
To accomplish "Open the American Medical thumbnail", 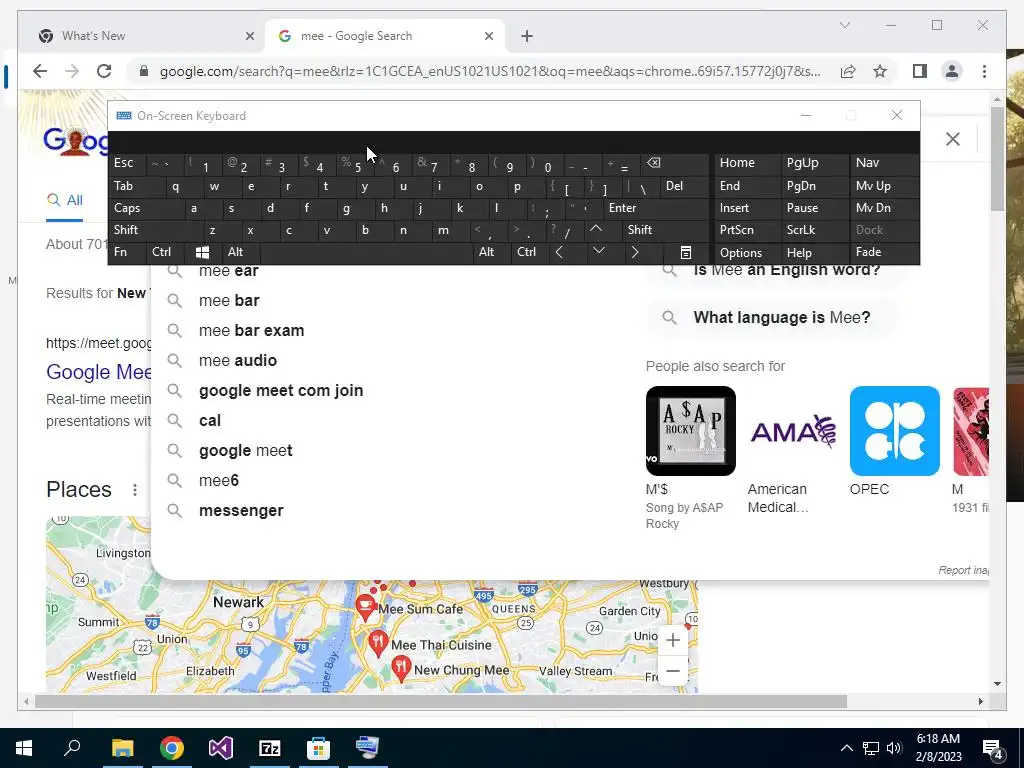I will [792, 431].
